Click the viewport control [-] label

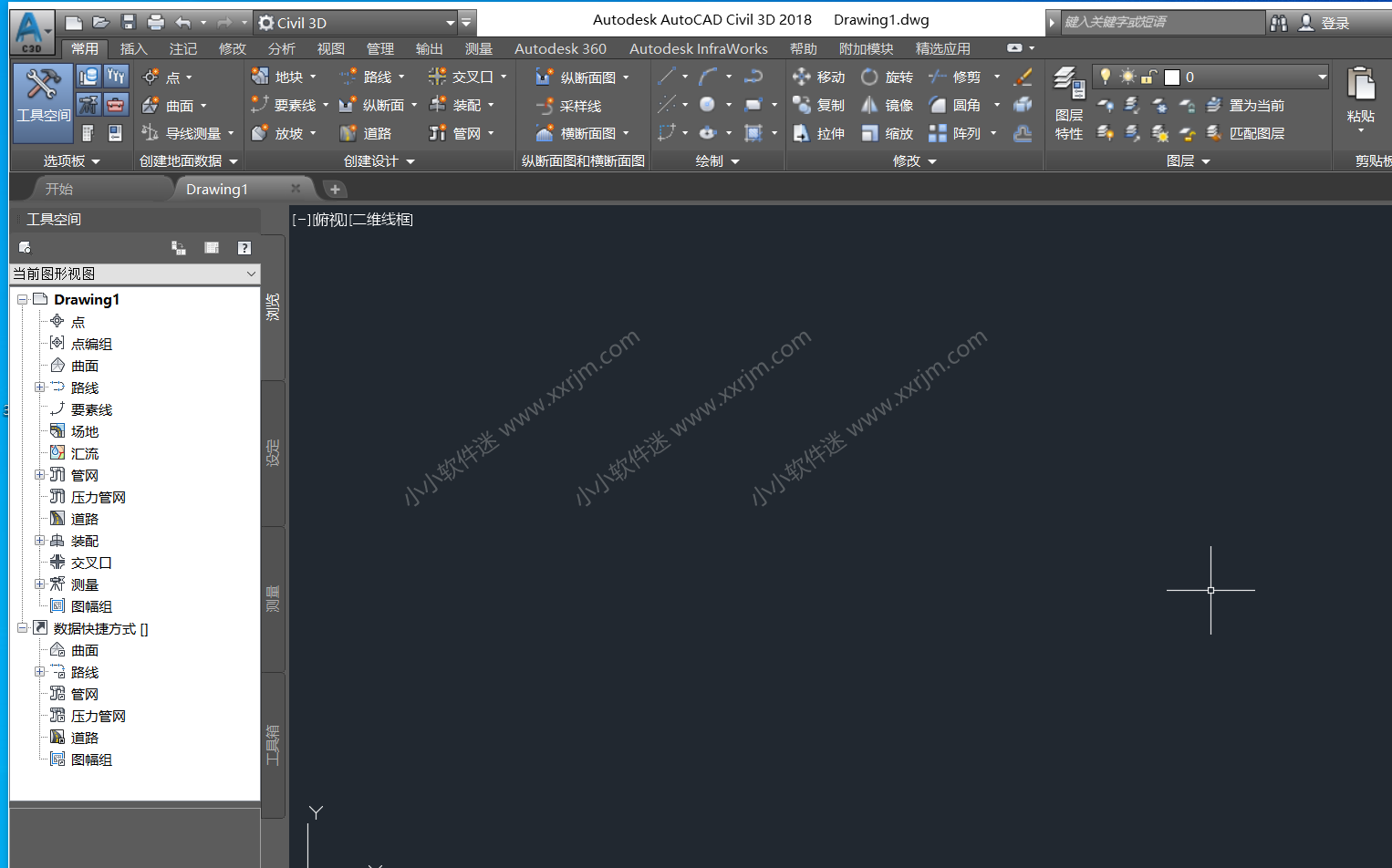301,220
